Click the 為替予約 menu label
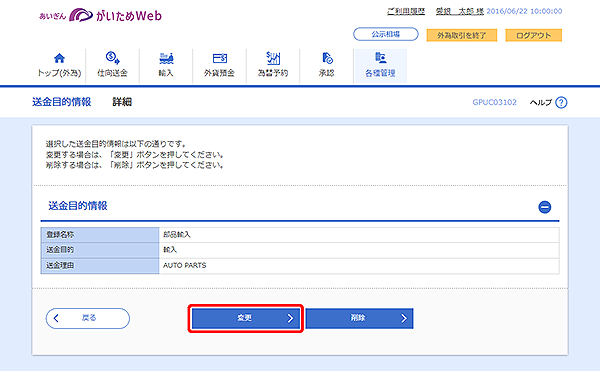Image resolution: width=600 pixels, height=371 pixels. click(273, 73)
